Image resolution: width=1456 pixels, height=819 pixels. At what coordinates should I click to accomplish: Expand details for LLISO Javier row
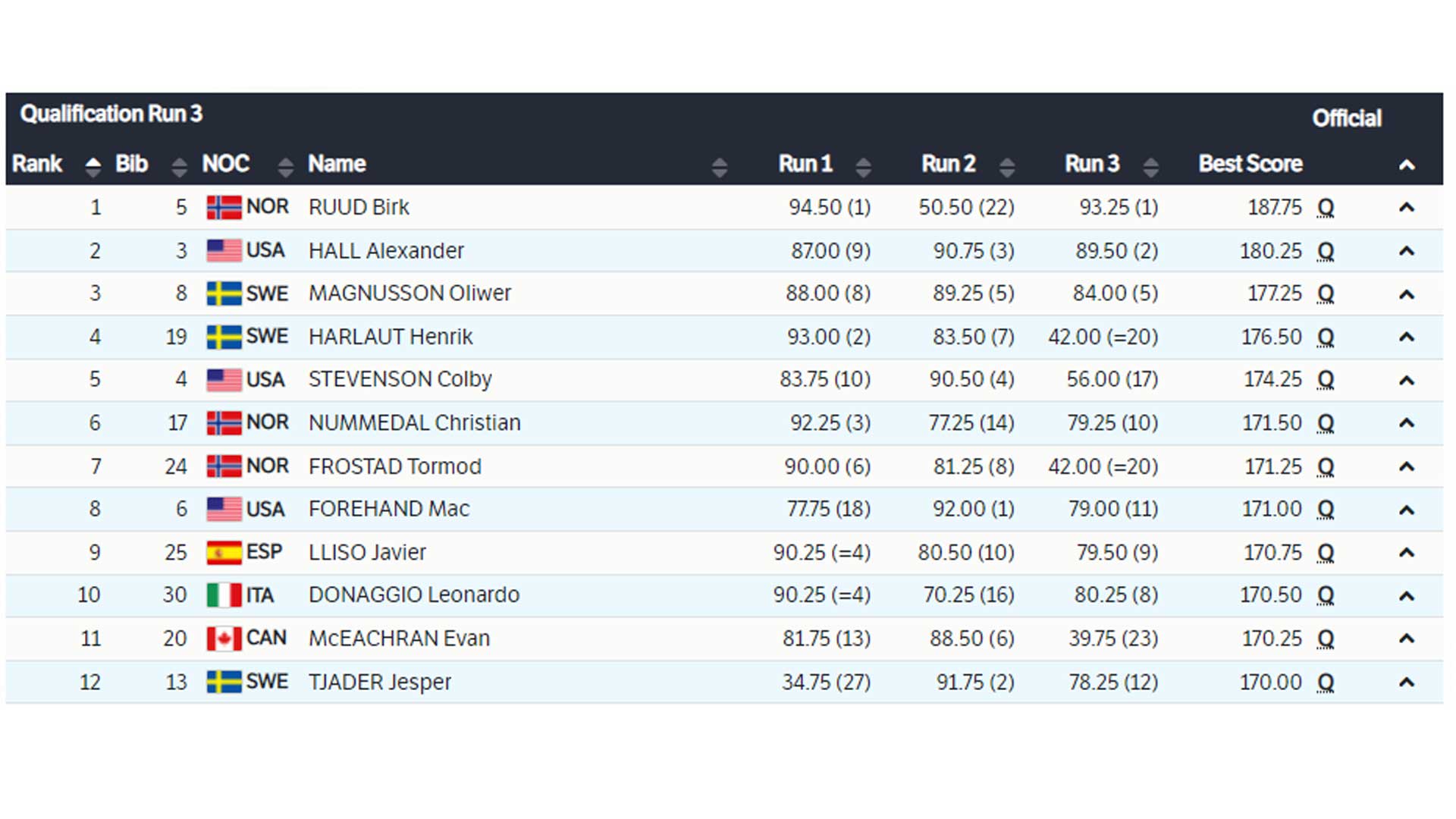[1407, 552]
